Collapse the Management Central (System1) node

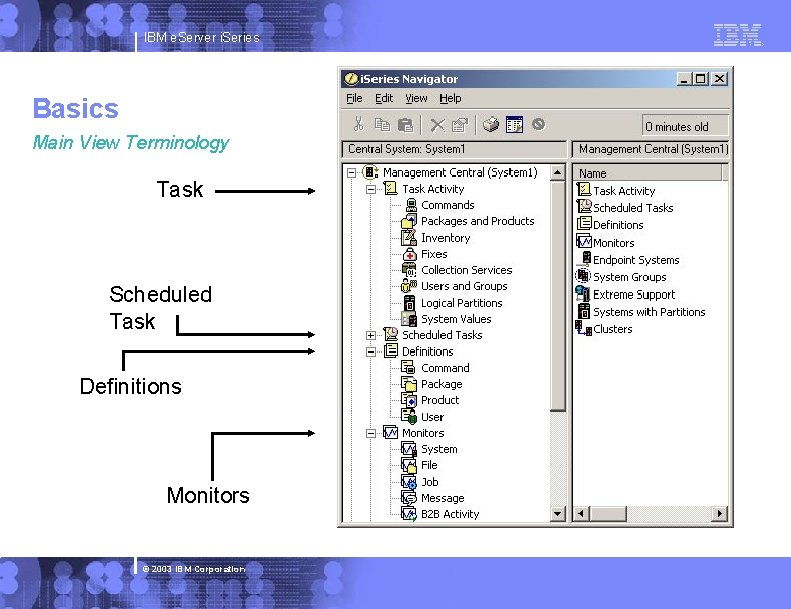pos(352,173)
